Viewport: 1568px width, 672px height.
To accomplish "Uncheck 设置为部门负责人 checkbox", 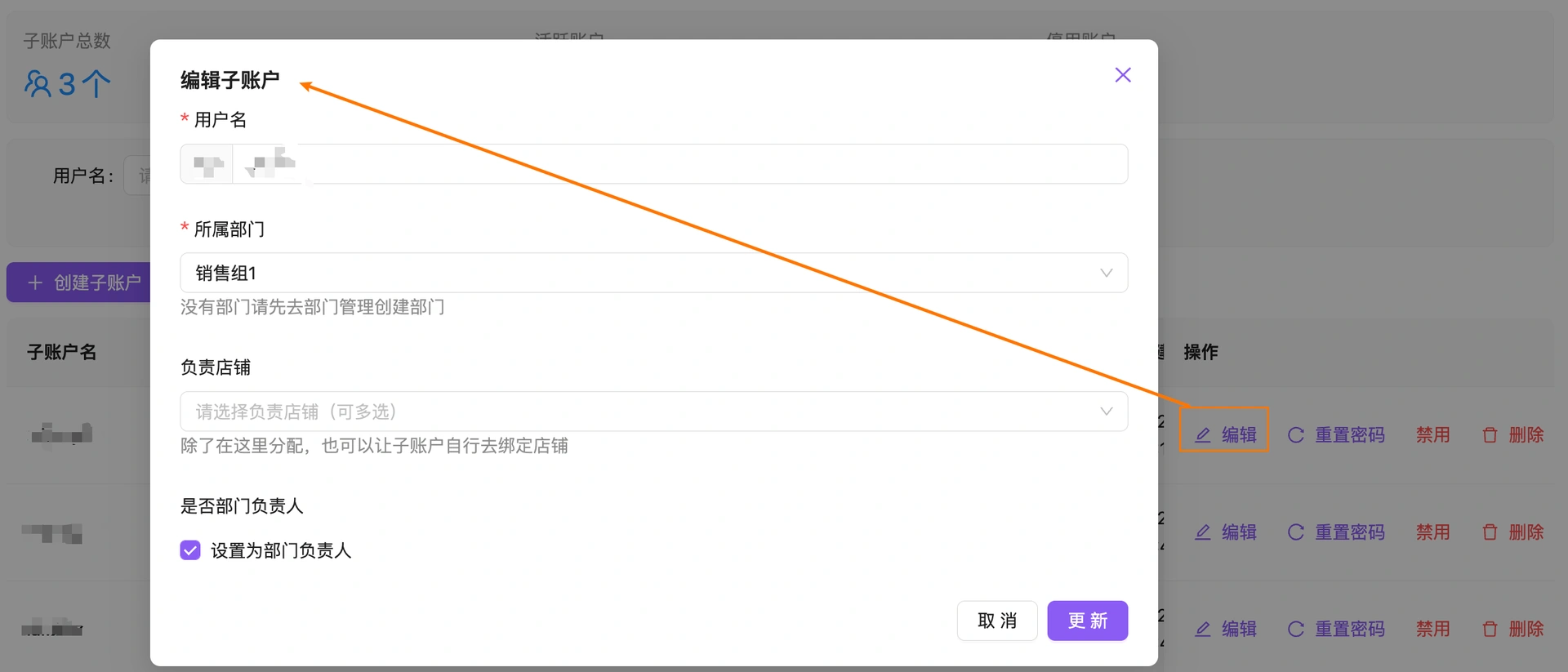I will click(190, 550).
